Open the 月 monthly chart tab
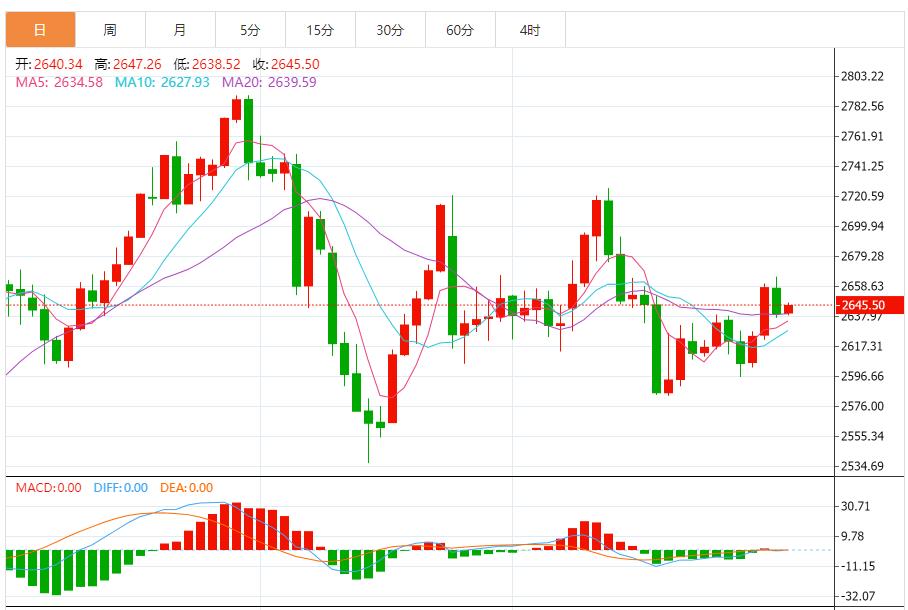This screenshot has width=908, height=610. pos(180,30)
